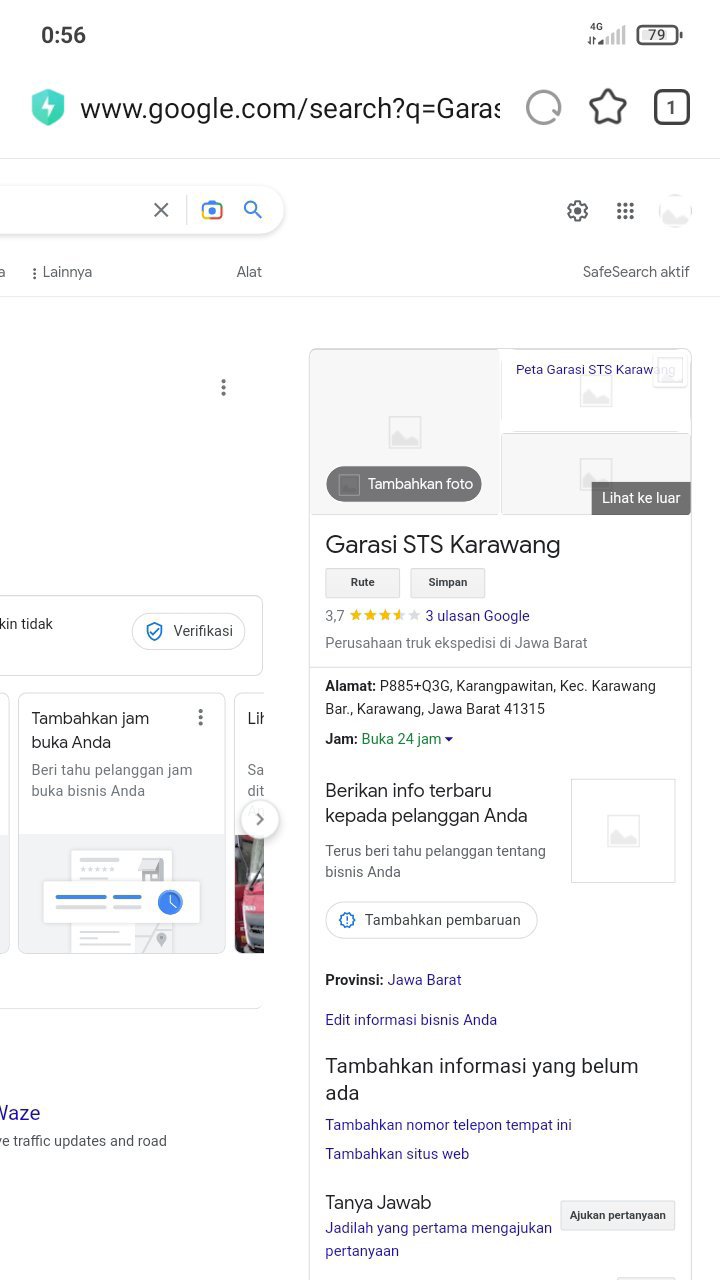Tap the URL address bar

coord(290,108)
